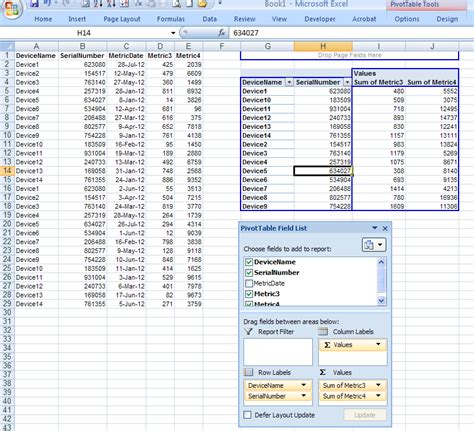Open SerialNumber dropdown in Row Labels area
This screenshot has height=431, width=474.
click(x=304, y=396)
